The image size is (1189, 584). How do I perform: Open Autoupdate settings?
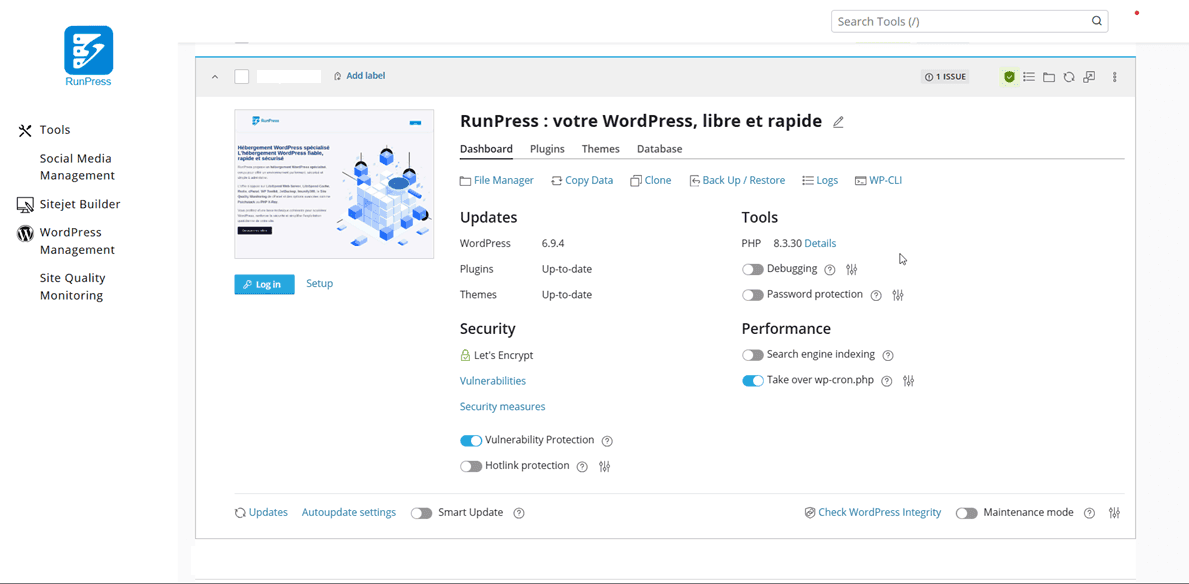click(349, 513)
